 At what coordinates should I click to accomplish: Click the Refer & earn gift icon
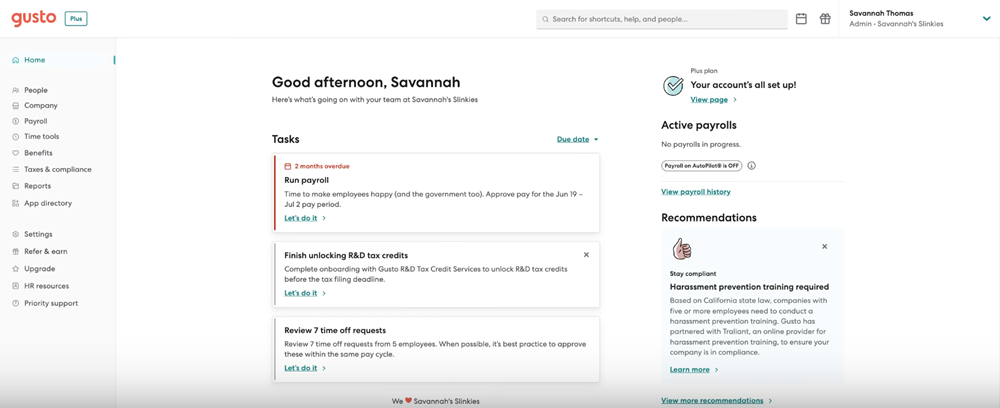click(16, 251)
